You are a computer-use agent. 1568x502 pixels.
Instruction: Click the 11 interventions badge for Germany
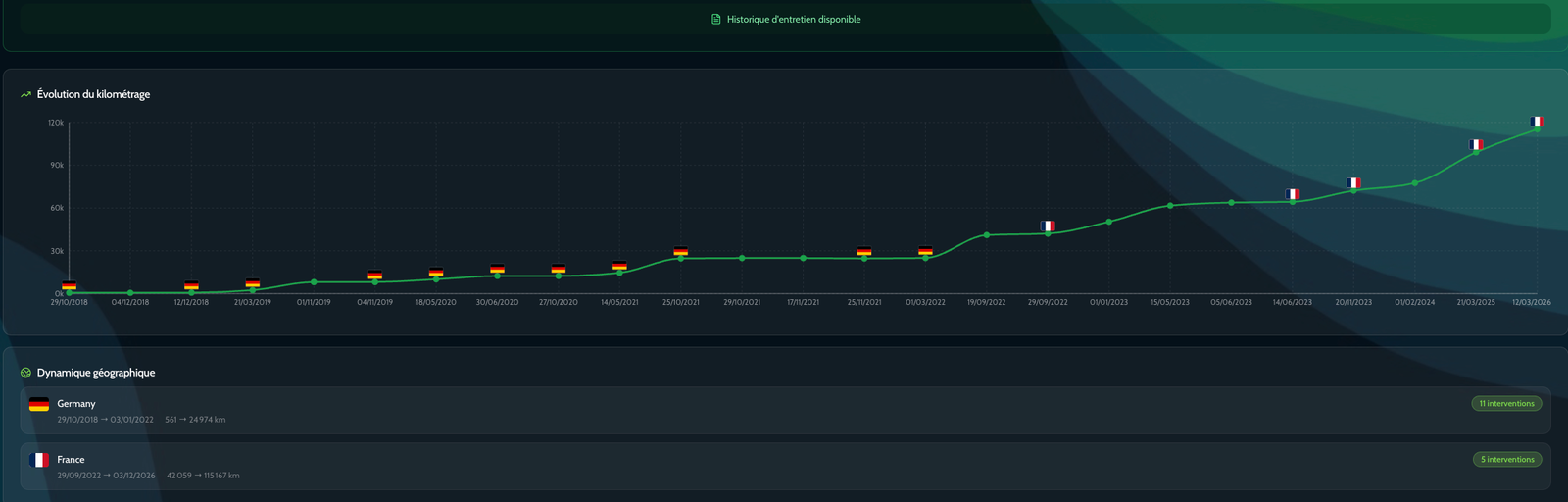click(x=1506, y=404)
